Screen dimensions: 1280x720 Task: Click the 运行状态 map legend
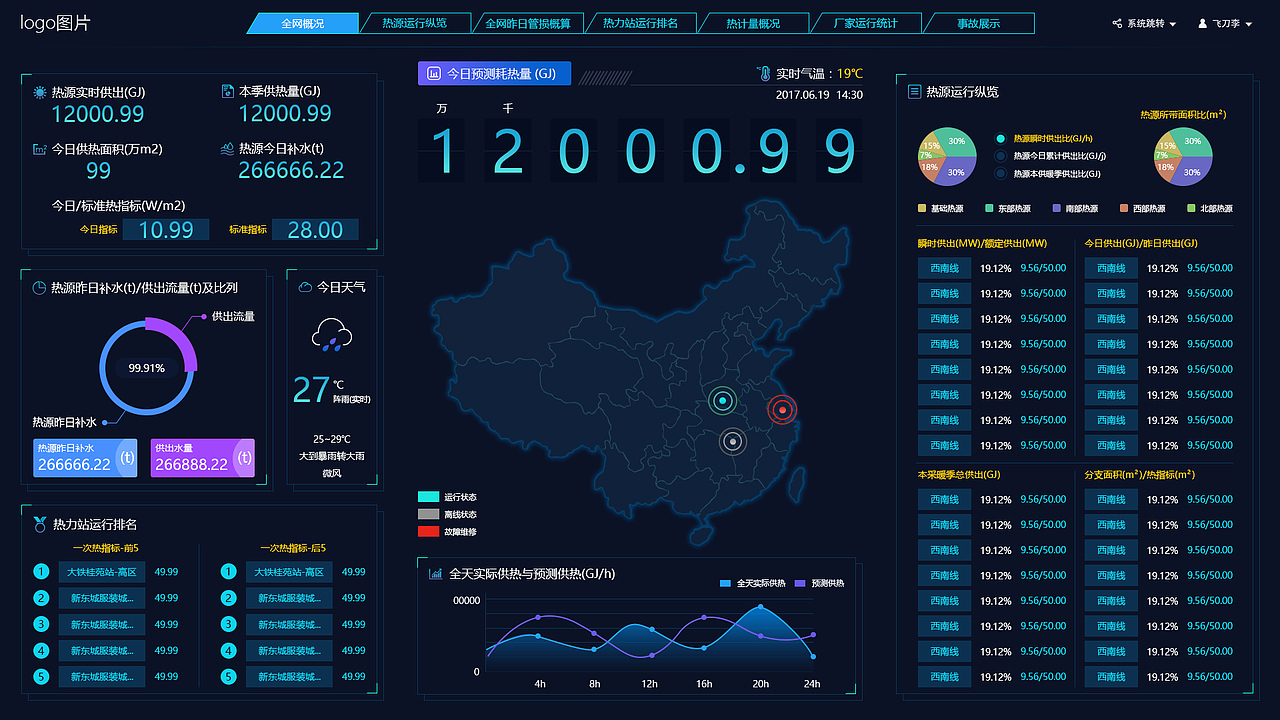[x=448, y=497]
